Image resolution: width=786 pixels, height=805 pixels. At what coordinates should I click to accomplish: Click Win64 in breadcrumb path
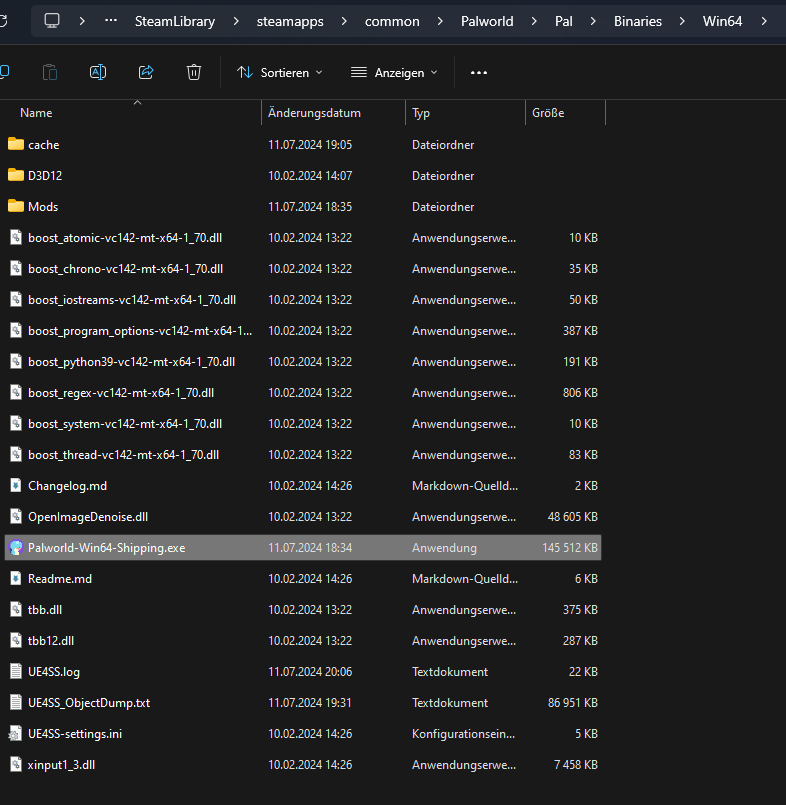(x=722, y=21)
